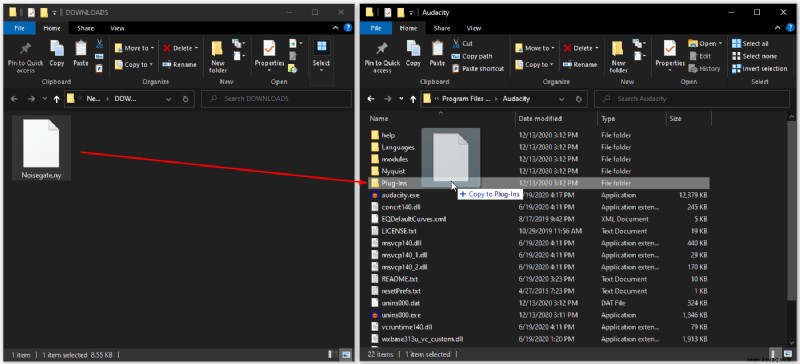Open Move to dropdown in DOWNLOADS window

(134, 48)
